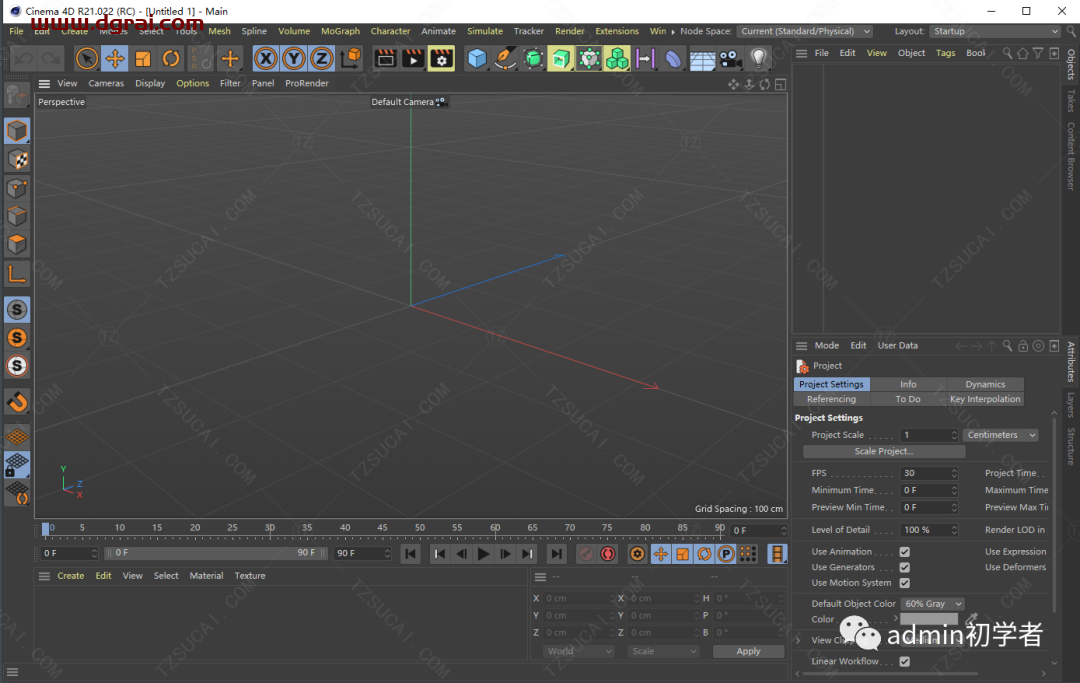Screen dimensions: 1080x683
Task: Go to end of animation
Action: [557, 554]
